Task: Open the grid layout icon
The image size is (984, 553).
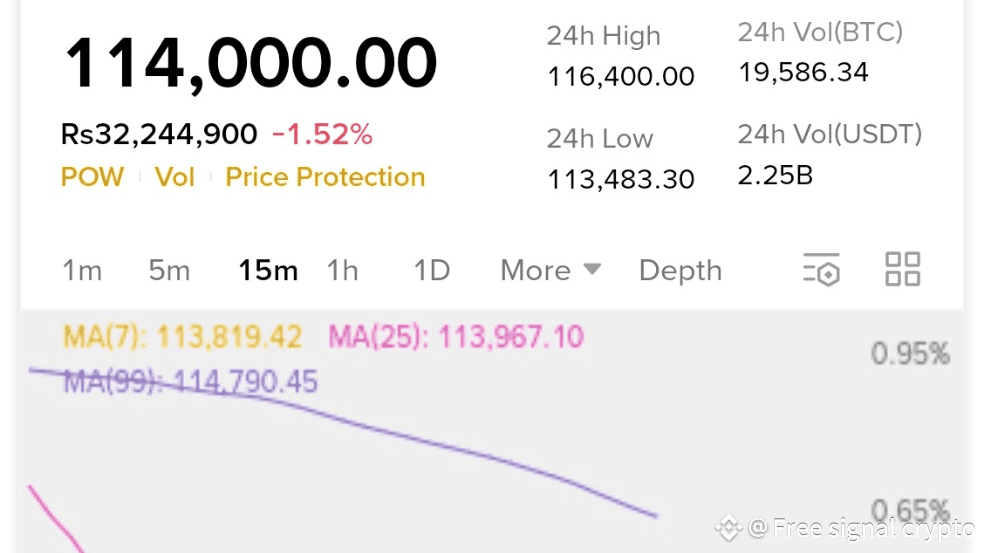Action: pos(902,270)
